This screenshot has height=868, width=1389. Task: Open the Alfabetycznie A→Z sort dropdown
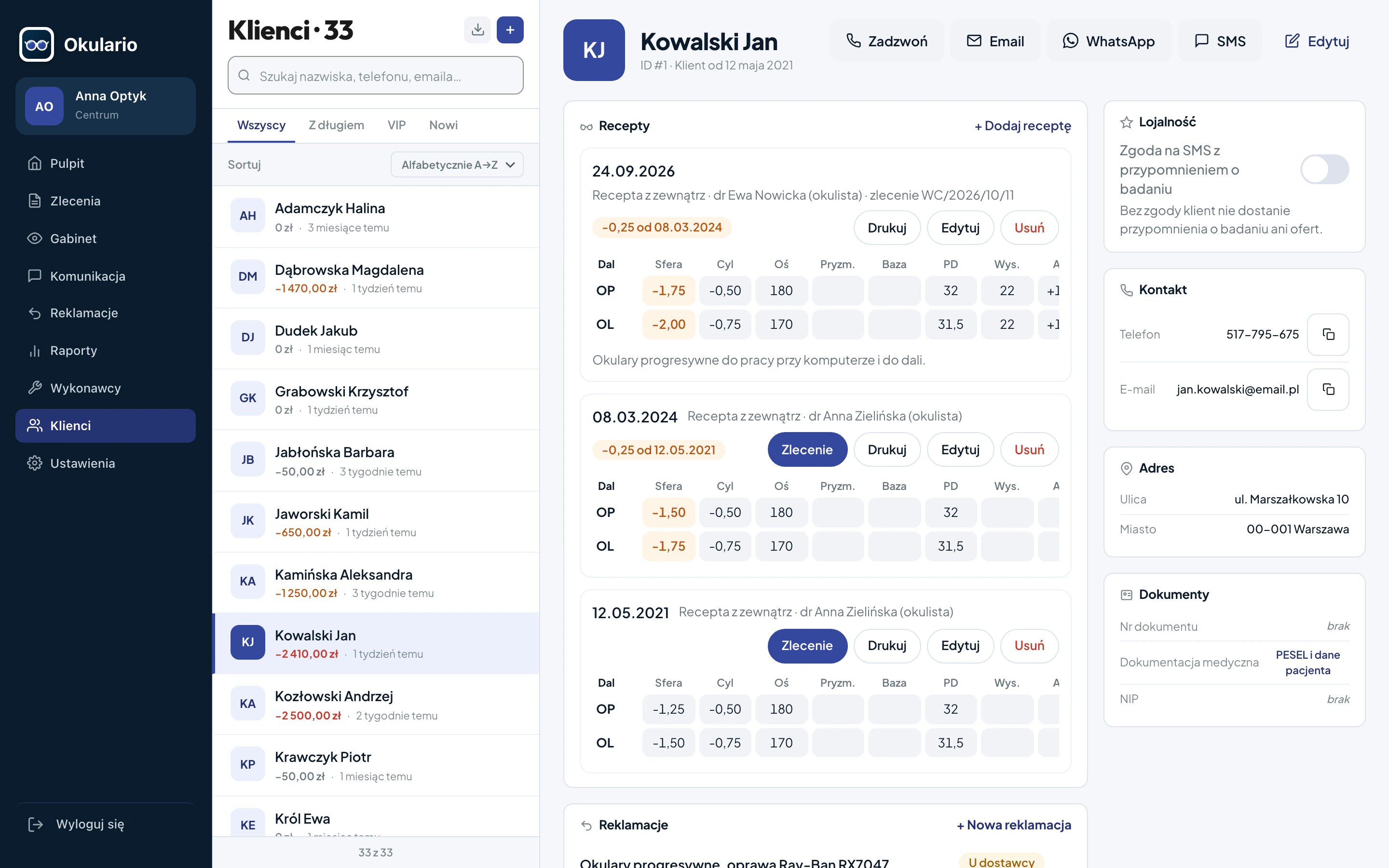coord(457,165)
